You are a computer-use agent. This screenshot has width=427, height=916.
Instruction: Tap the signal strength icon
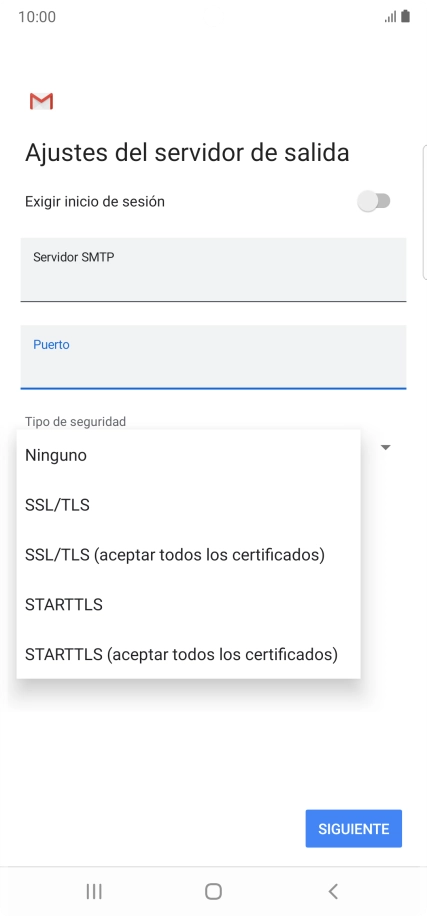tap(390, 17)
